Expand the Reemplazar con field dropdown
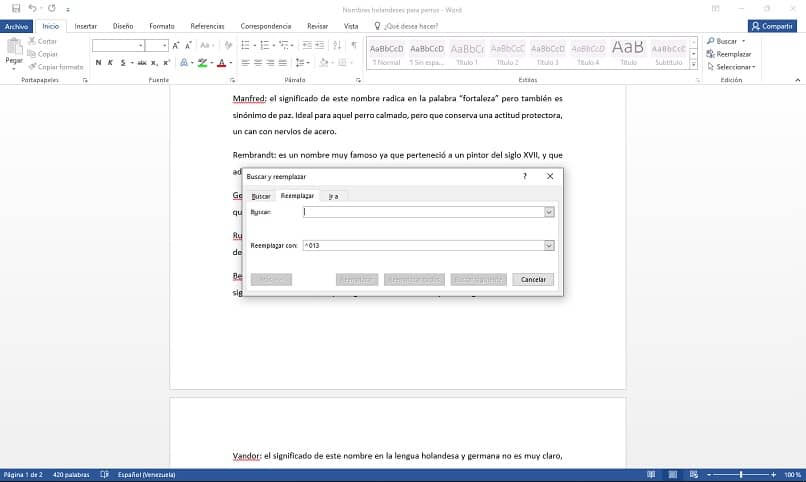This screenshot has height=482, width=806. [549, 246]
